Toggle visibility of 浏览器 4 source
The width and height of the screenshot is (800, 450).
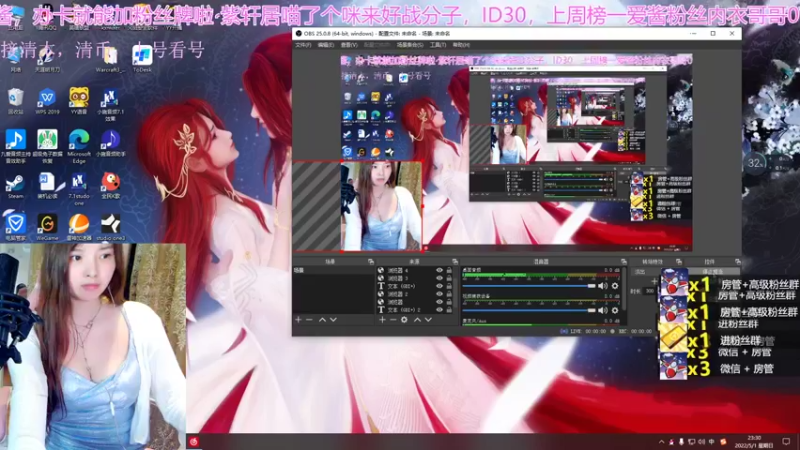[x=439, y=270]
